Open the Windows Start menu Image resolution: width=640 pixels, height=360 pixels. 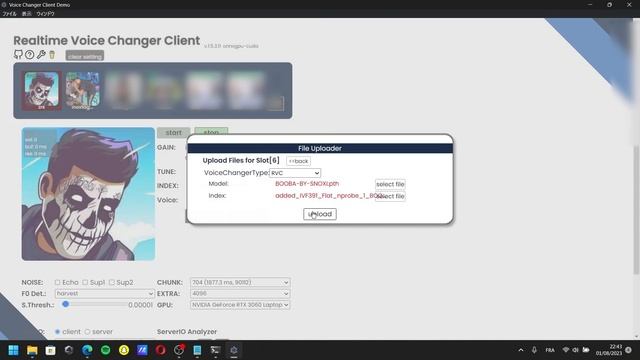coord(13,350)
